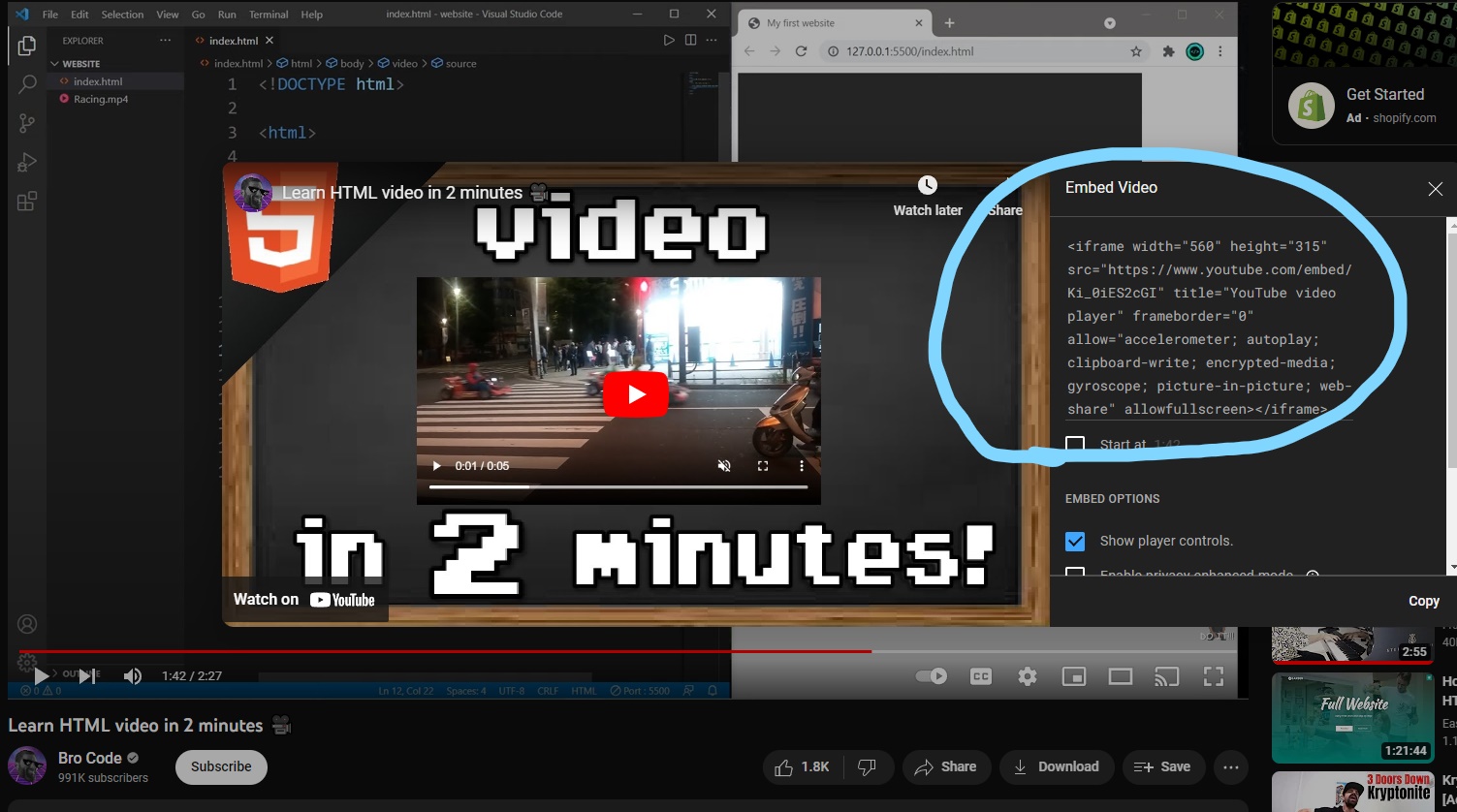Enable miniplayer mode icon

tap(1074, 676)
